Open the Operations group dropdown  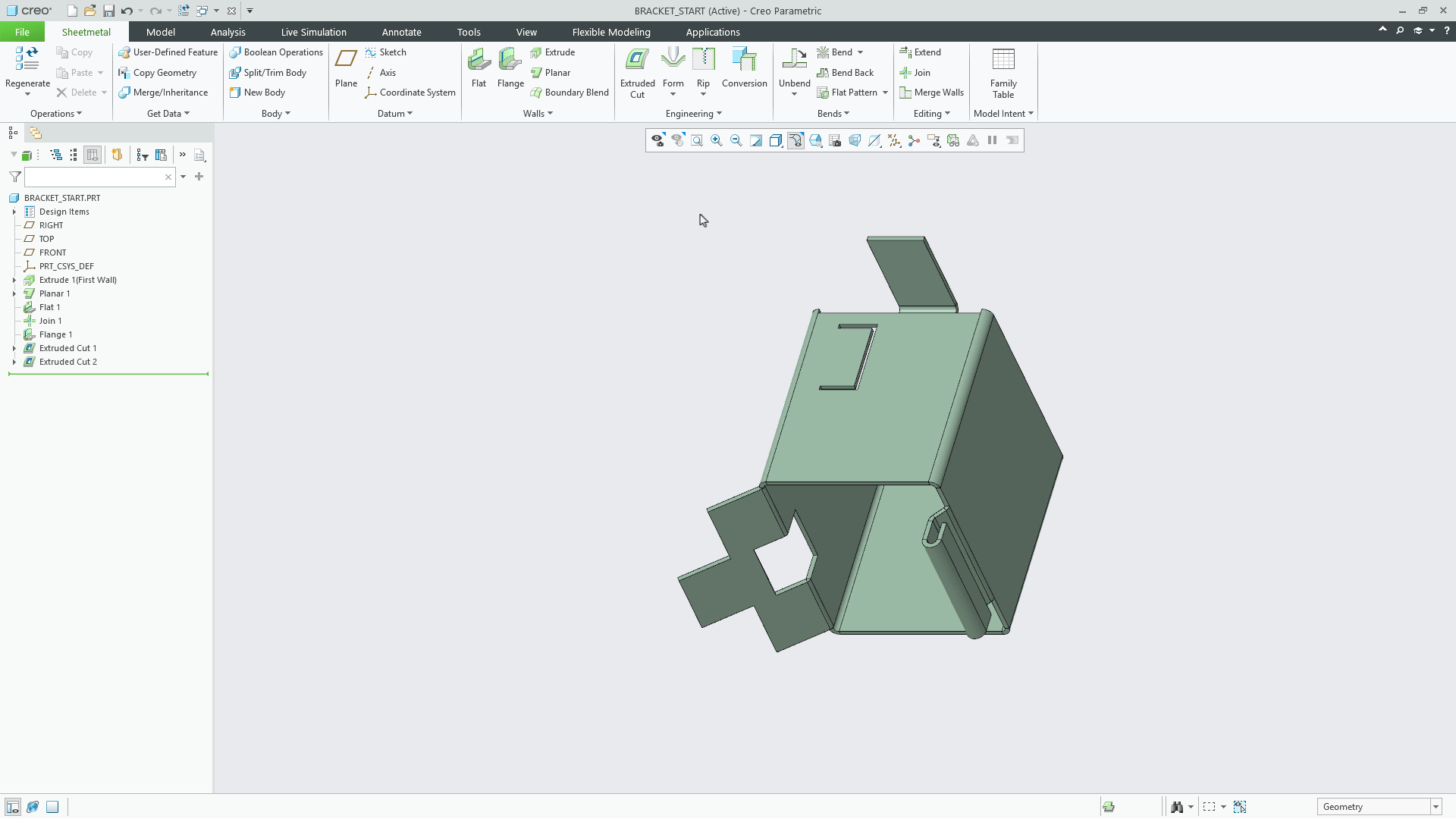(56, 114)
